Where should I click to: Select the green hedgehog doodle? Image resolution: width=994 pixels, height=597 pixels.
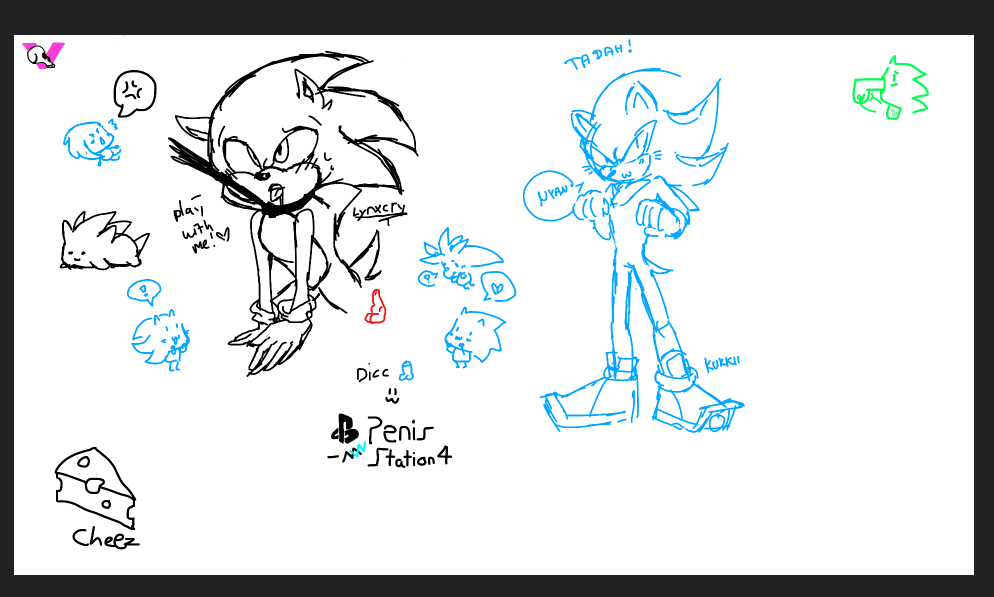click(891, 87)
